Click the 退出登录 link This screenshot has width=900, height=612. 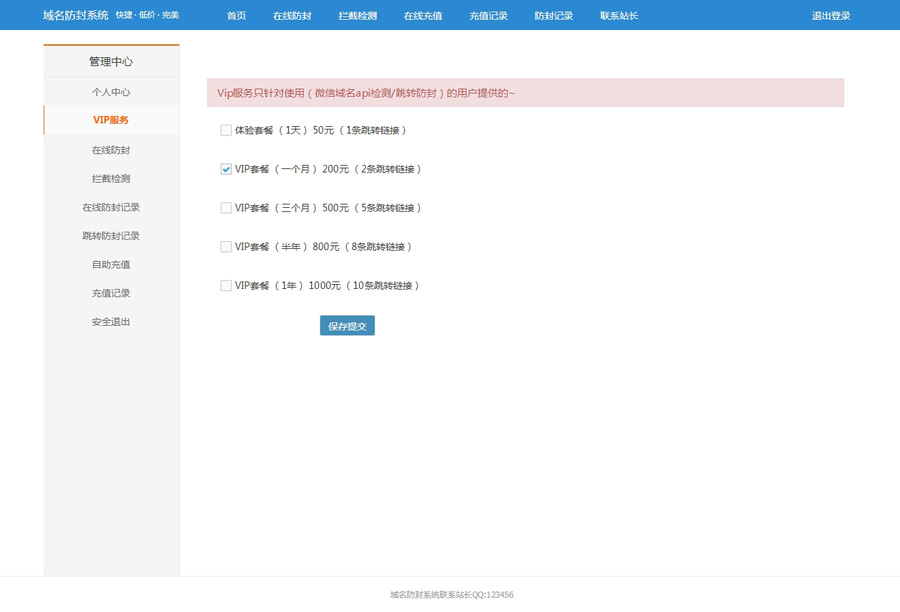point(831,16)
